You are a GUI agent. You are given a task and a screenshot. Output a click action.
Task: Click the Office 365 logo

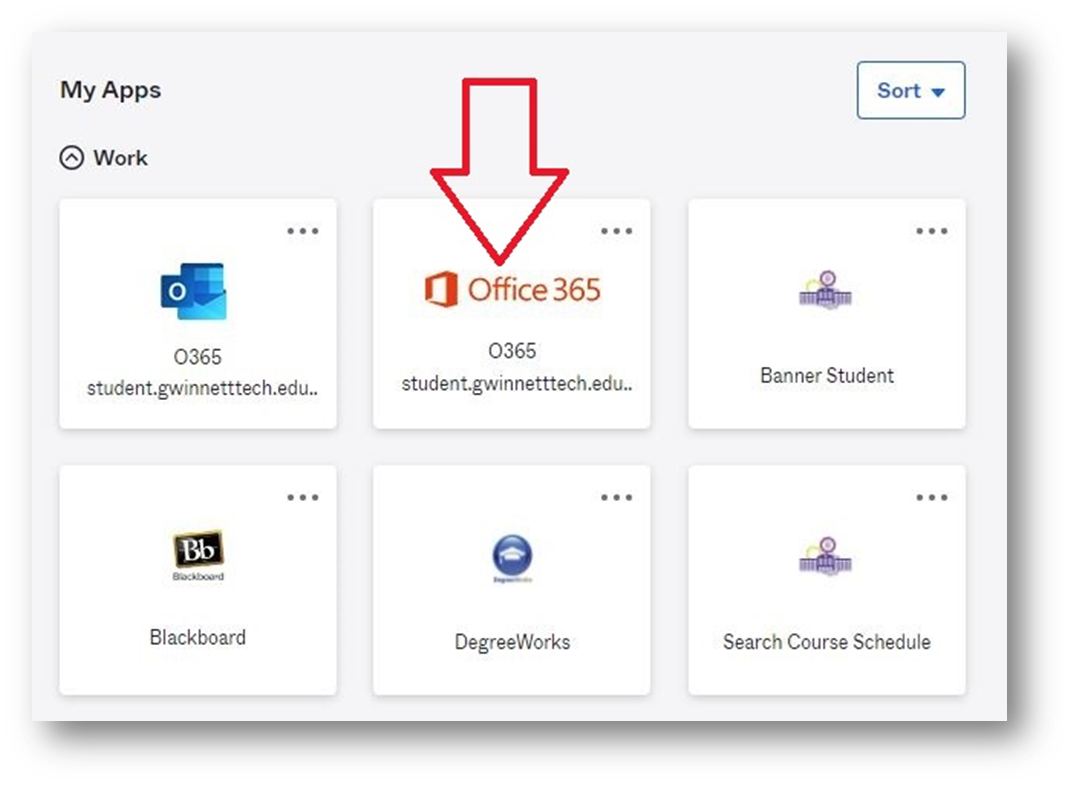512,290
